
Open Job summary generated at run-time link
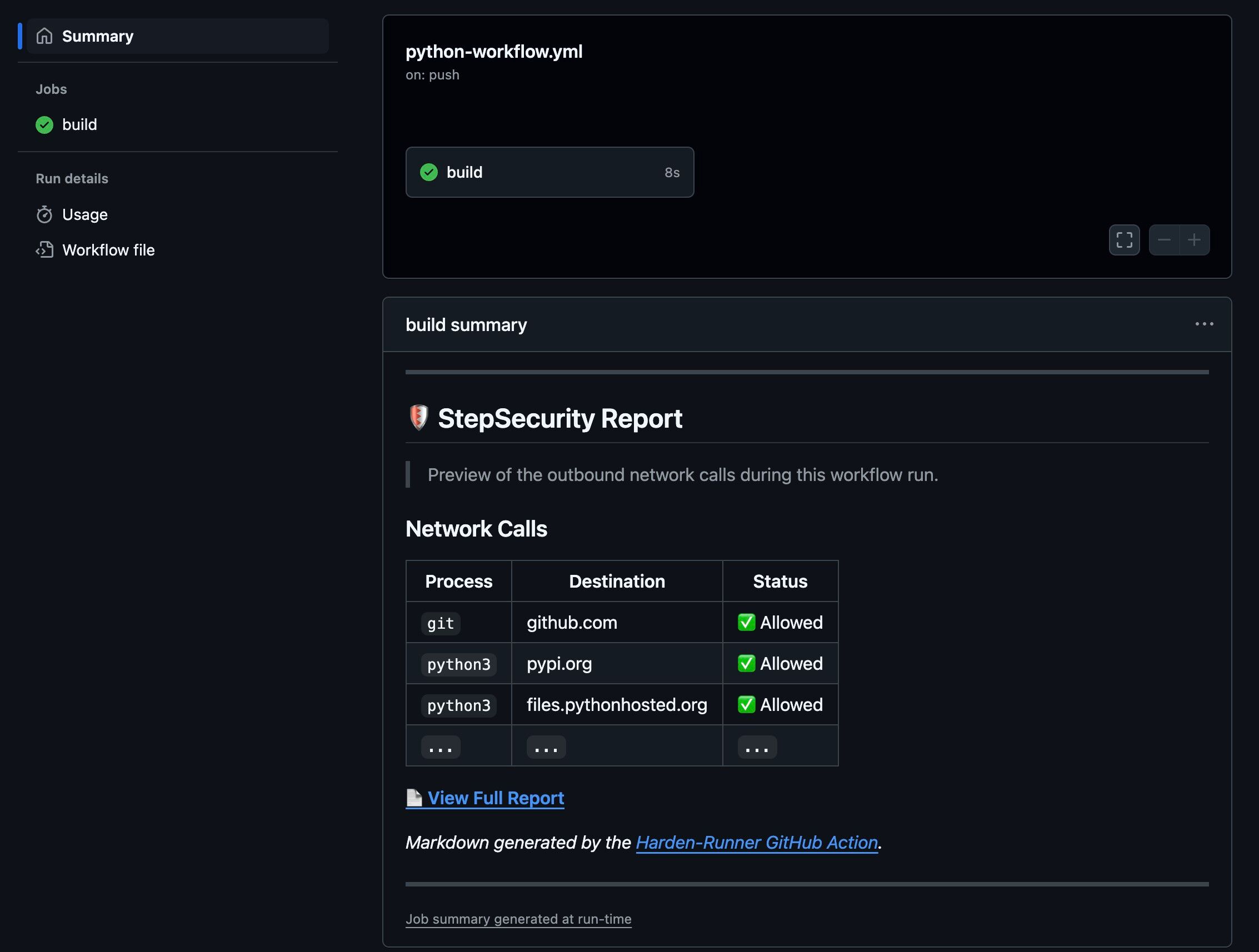pos(518,919)
